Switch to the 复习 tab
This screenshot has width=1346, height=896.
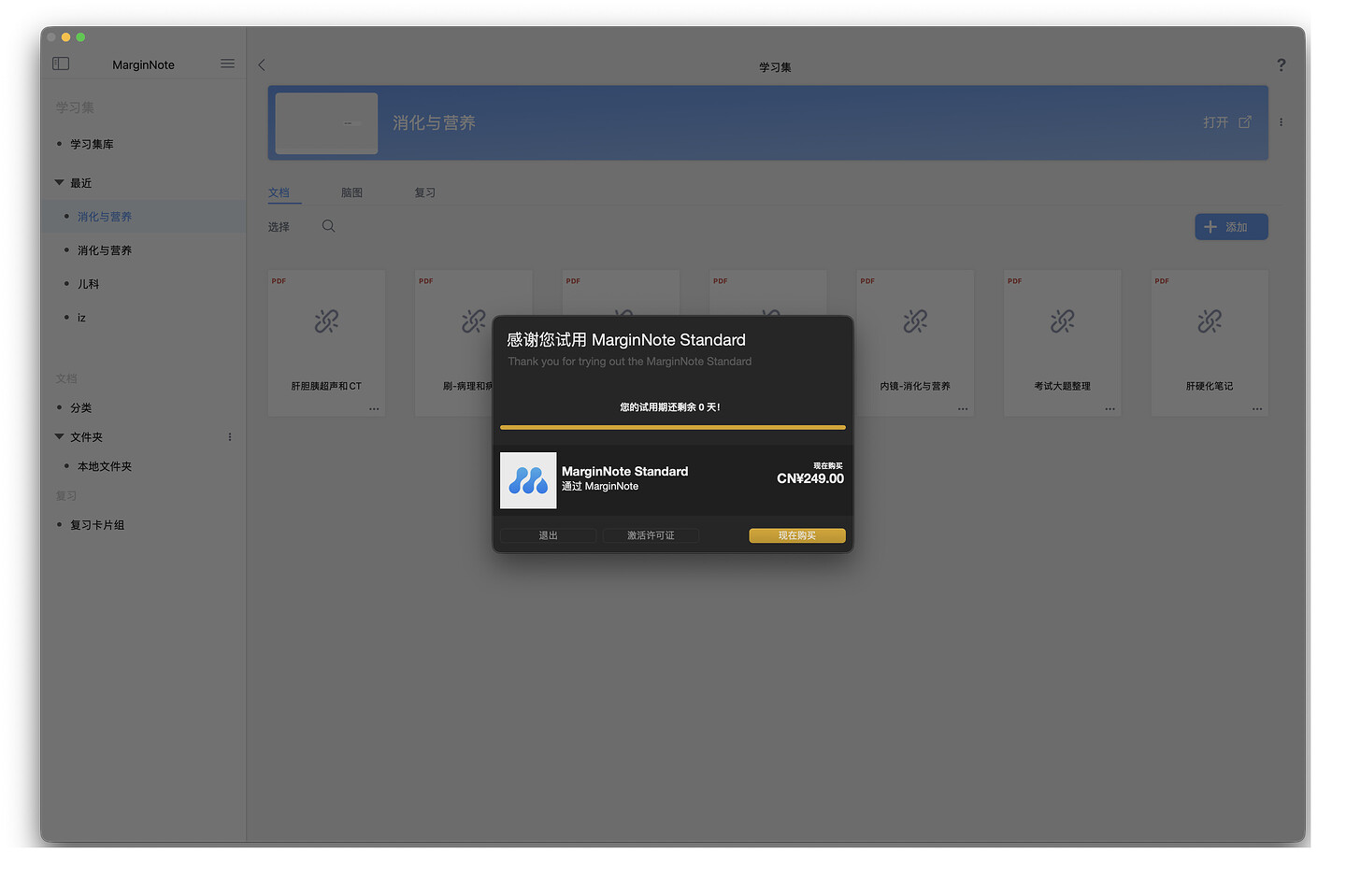click(x=425, y=192)
